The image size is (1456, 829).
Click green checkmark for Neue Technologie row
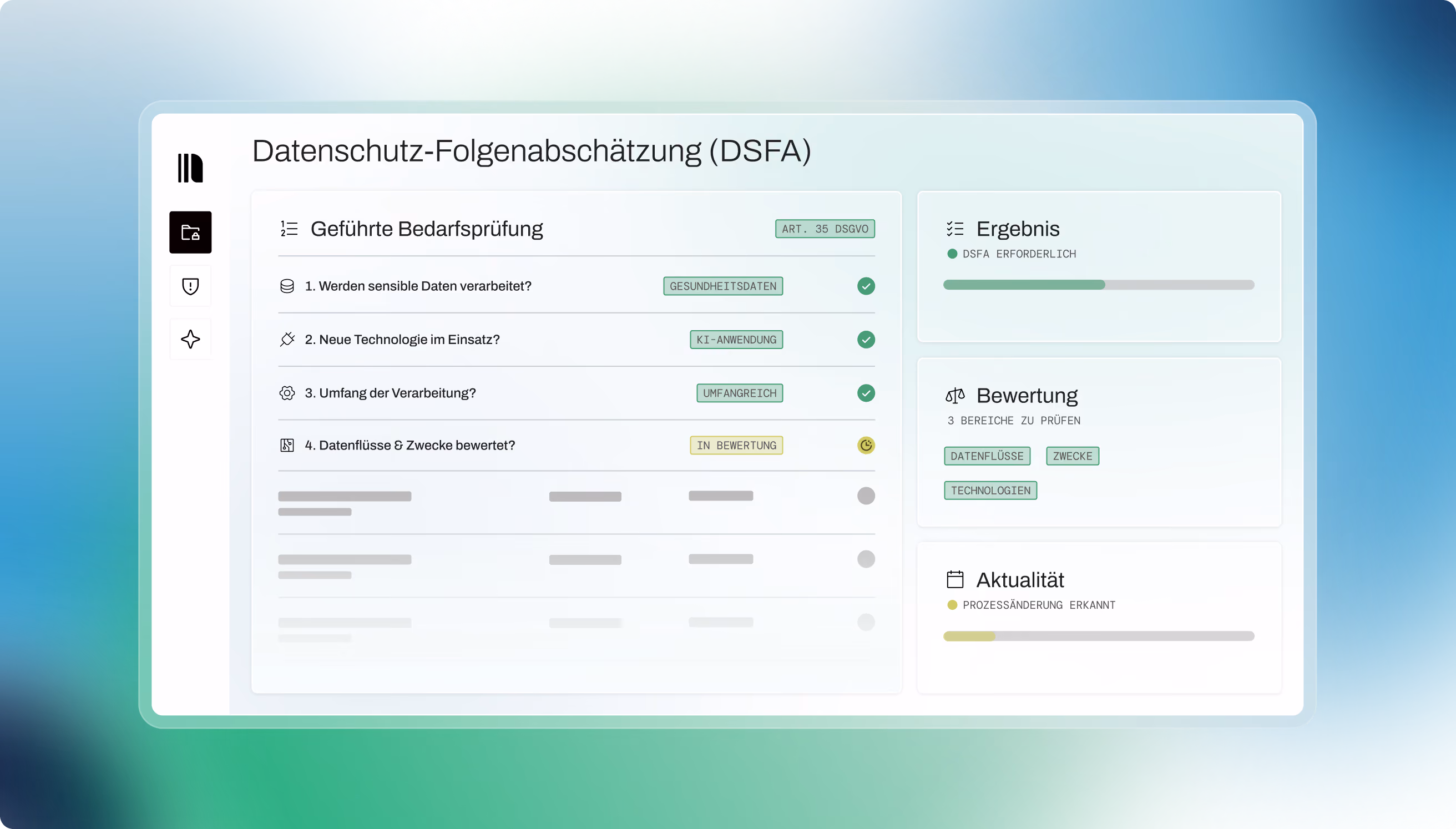pos(866,340)
